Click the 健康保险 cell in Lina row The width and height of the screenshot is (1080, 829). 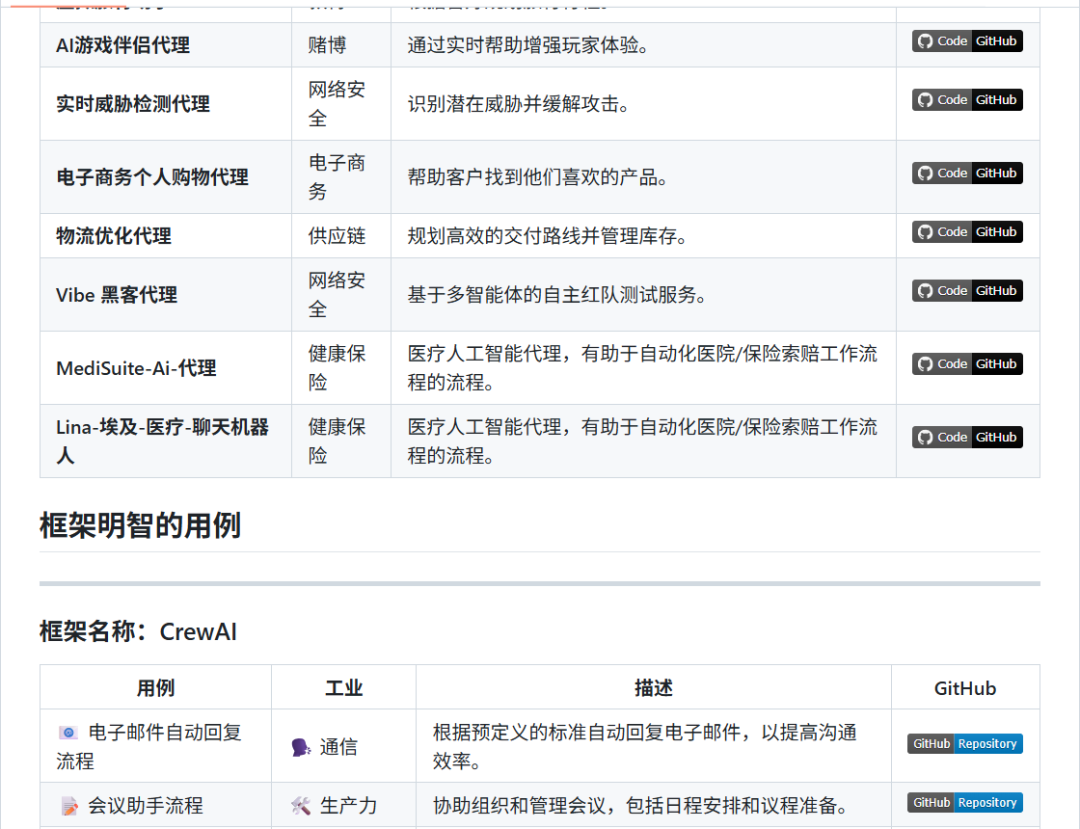[x=337, y=441]
